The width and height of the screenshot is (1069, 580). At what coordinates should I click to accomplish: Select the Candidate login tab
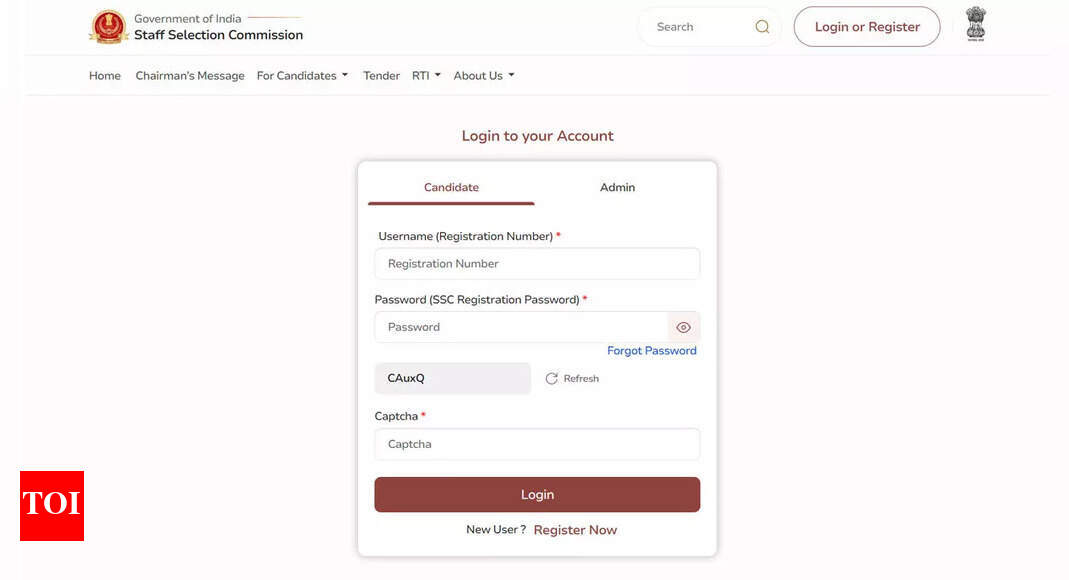451,187
